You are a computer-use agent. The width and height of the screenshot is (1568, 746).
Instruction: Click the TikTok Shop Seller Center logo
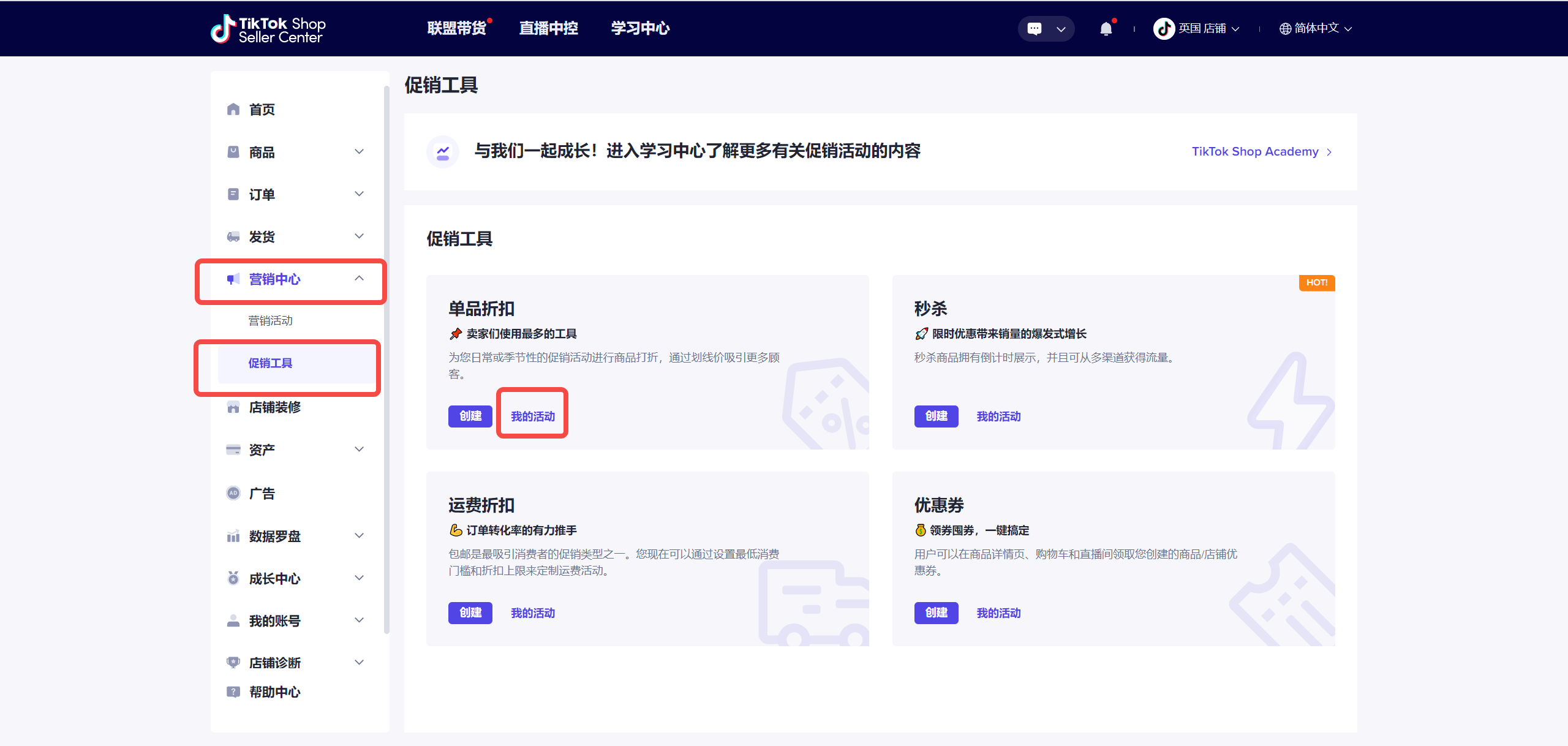tap(268, 28)
